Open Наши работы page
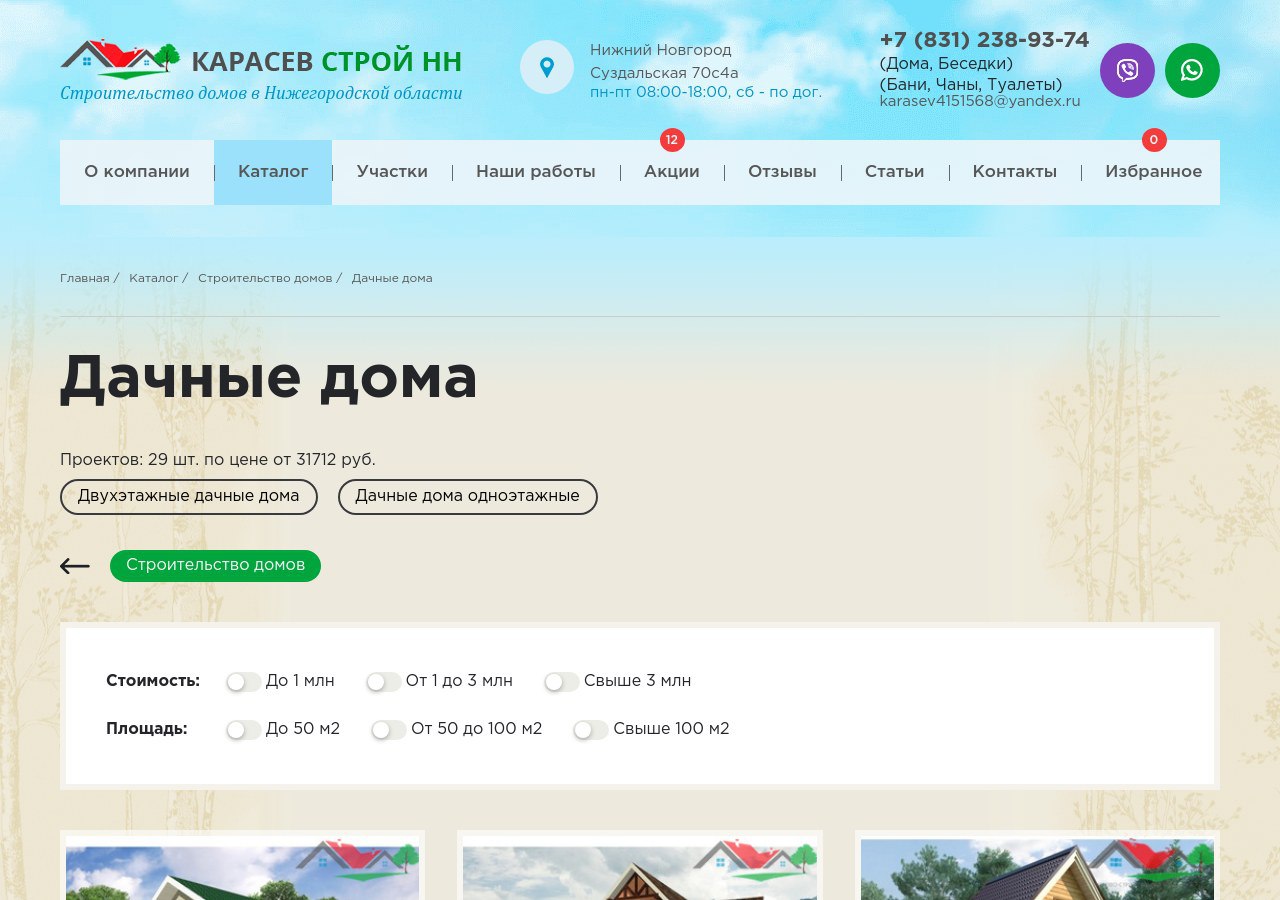The width and height of the screenshot is (1280, 900). (x=536, y=172)
